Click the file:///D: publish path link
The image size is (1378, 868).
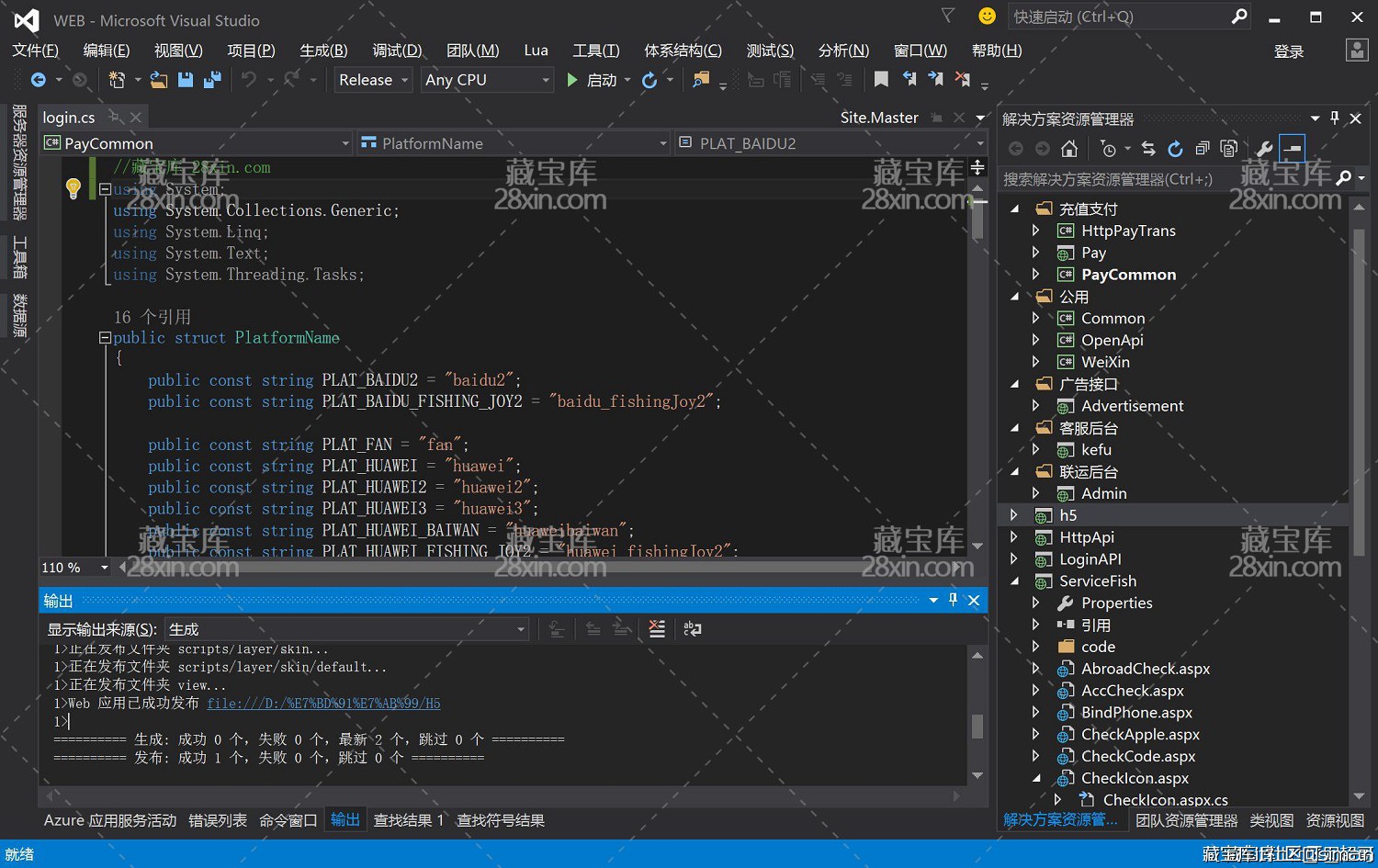click(x=323, y=704)
